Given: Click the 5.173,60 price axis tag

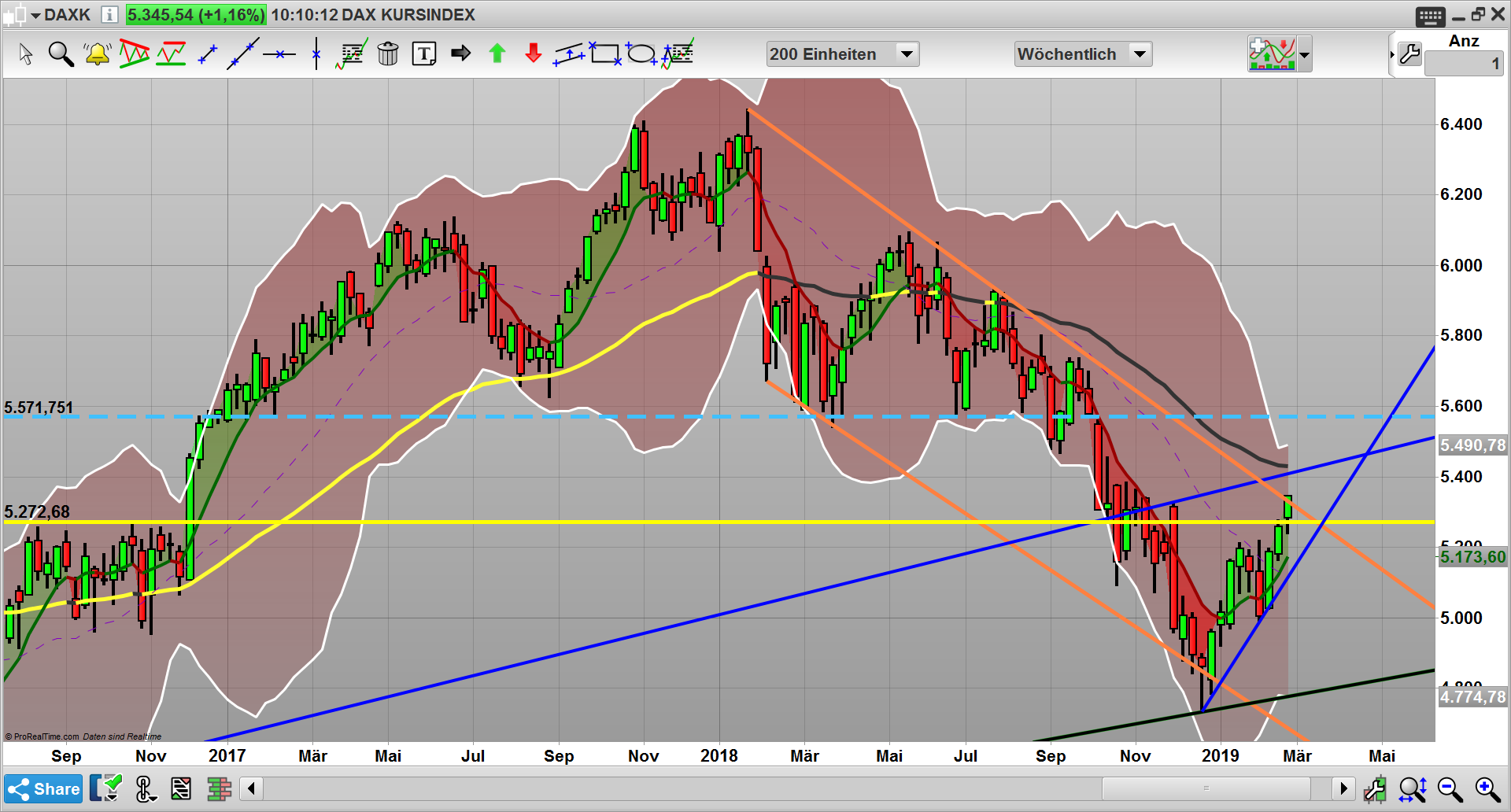Looking at the screenshot, I should (1472, 557).
